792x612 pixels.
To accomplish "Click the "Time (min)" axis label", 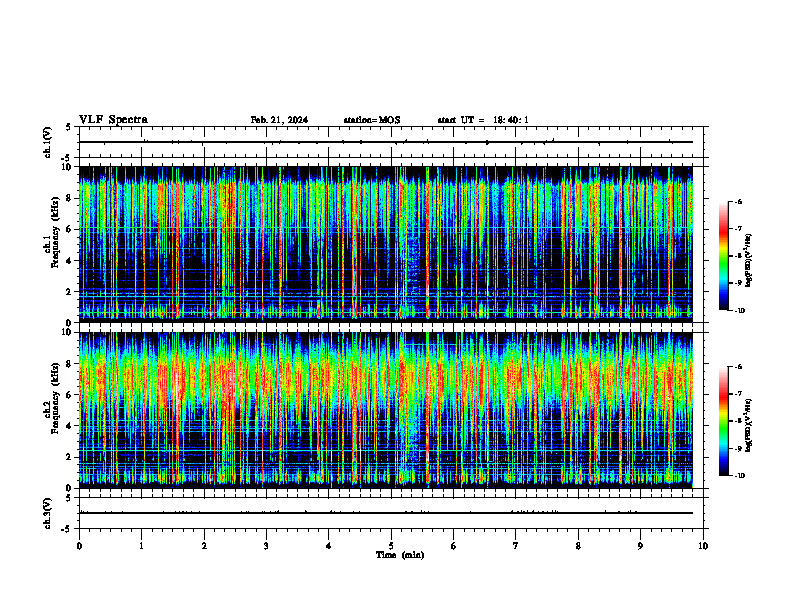I will tap(400, 555).
